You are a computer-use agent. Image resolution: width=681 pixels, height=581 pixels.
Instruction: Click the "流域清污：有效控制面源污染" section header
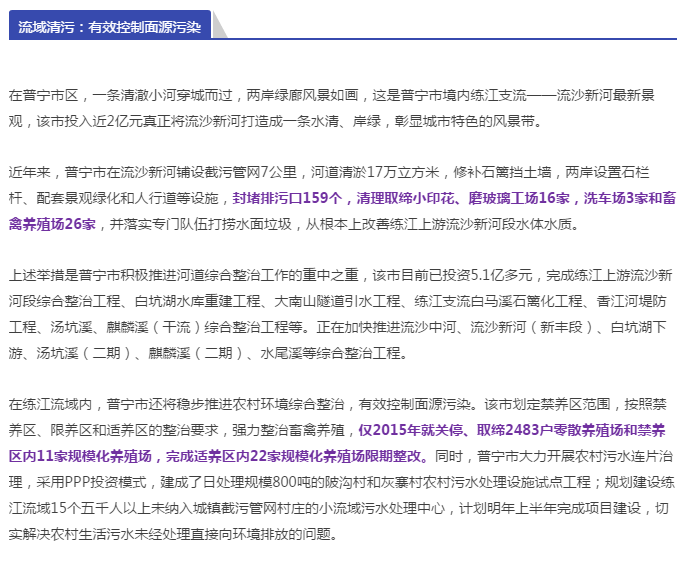tap(110, 27)
